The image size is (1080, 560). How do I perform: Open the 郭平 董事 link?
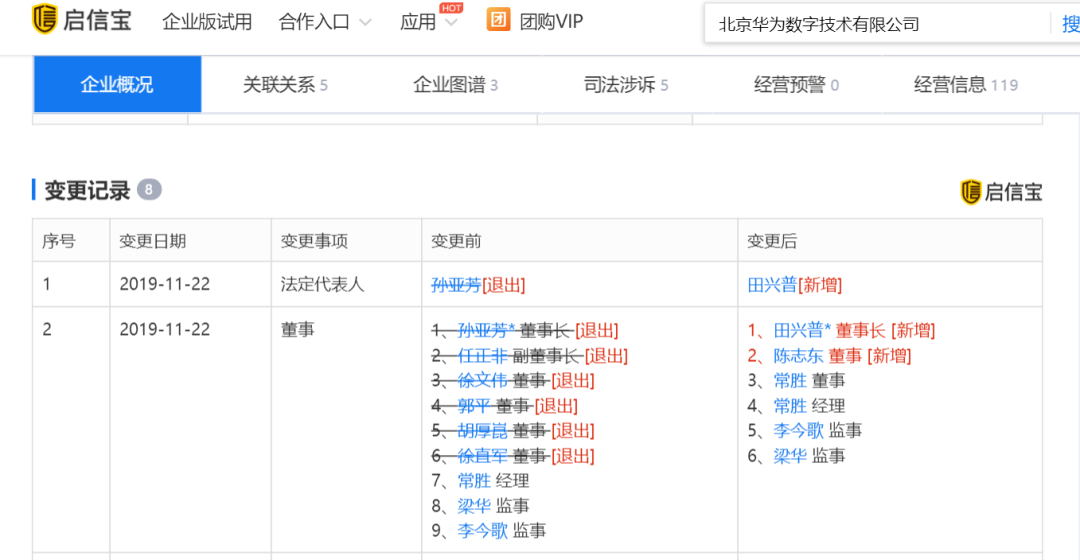474,406
